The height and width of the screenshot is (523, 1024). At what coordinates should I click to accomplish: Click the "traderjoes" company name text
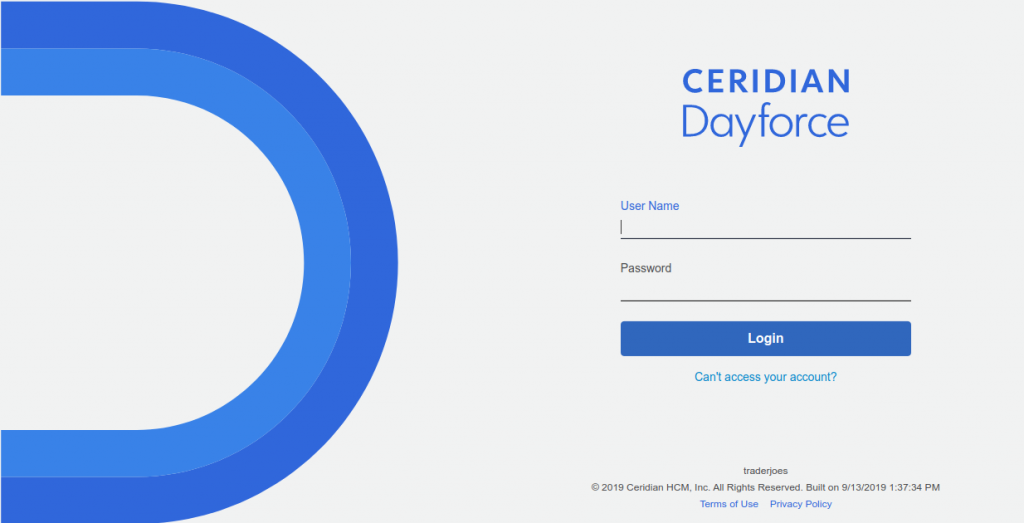765,470
